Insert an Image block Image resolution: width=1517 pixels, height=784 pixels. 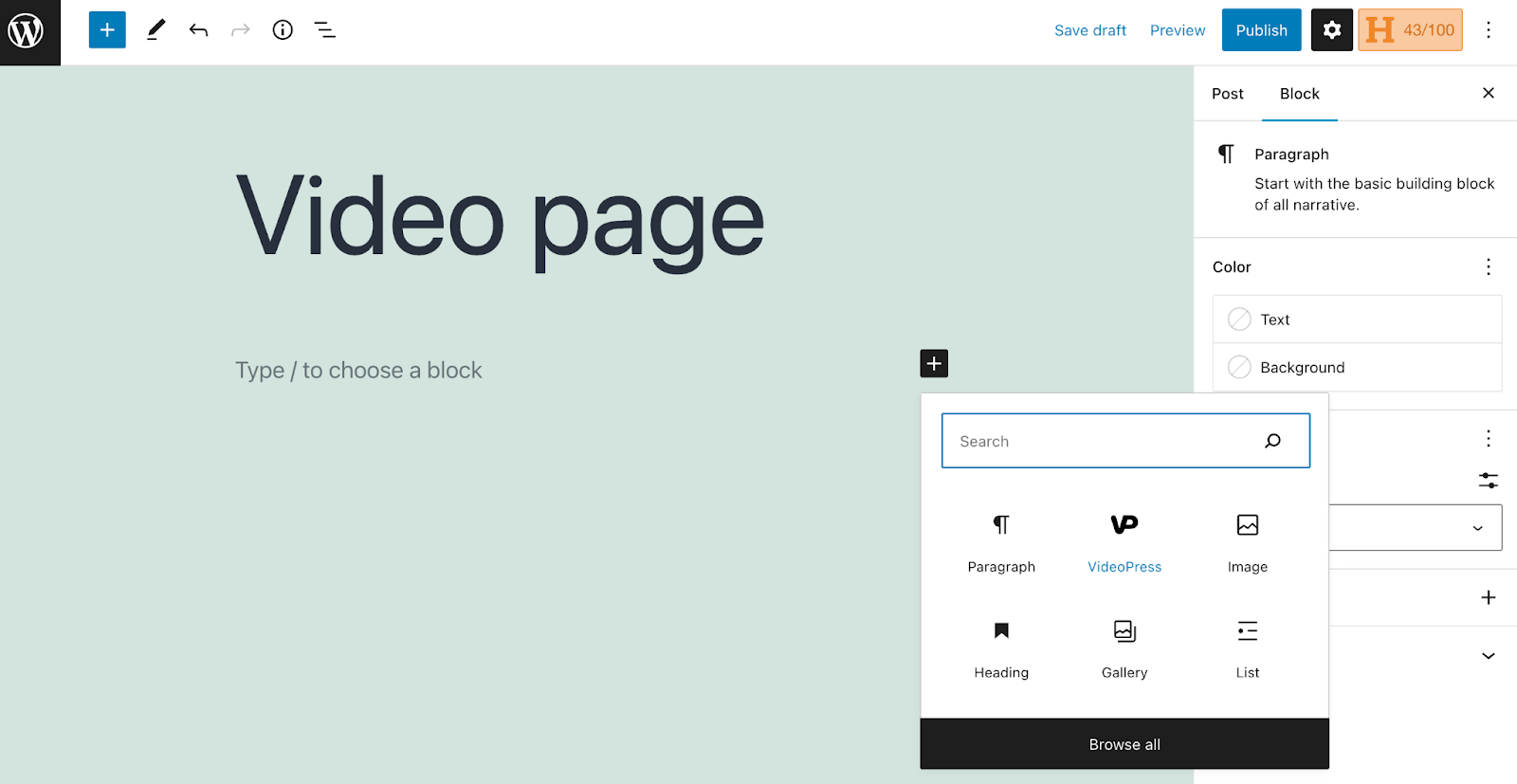[x=1248, y=543]
